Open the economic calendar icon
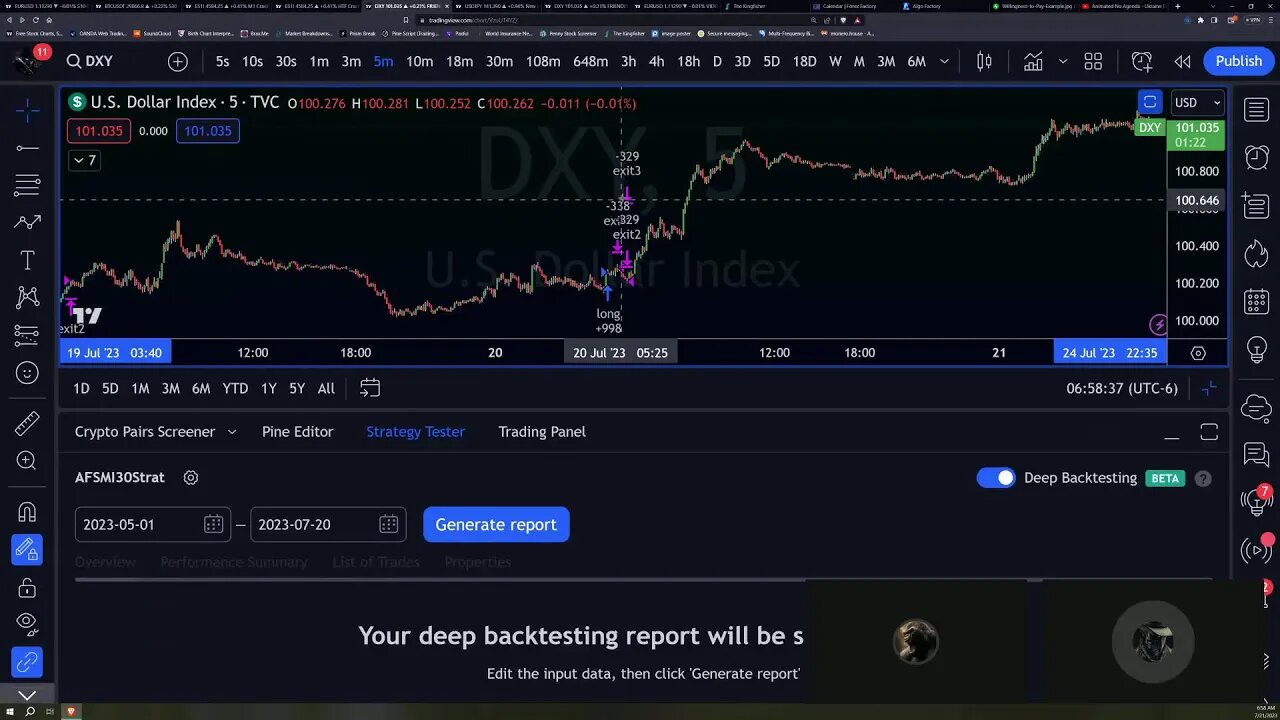 point(1257,301)
